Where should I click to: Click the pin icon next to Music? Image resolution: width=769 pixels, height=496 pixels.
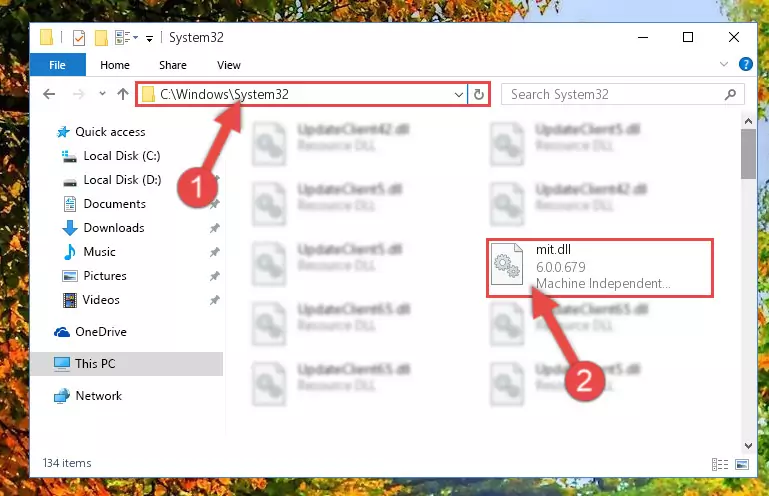tap(214, 252)
